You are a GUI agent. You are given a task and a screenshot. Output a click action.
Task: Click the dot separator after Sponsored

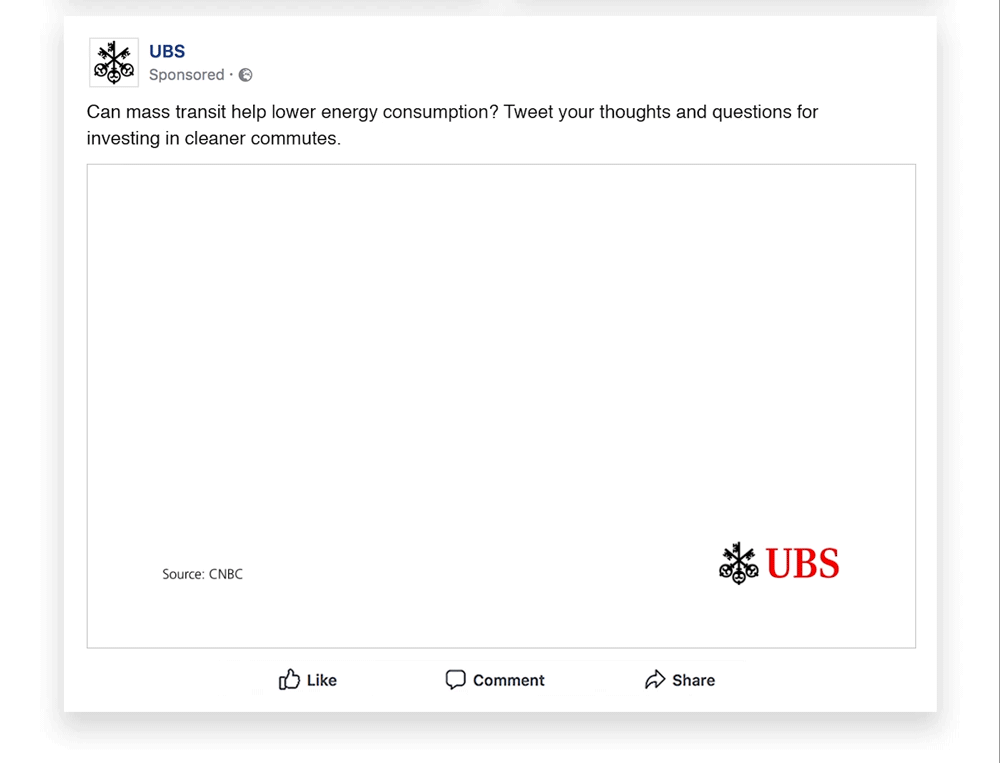click(231, 75)
